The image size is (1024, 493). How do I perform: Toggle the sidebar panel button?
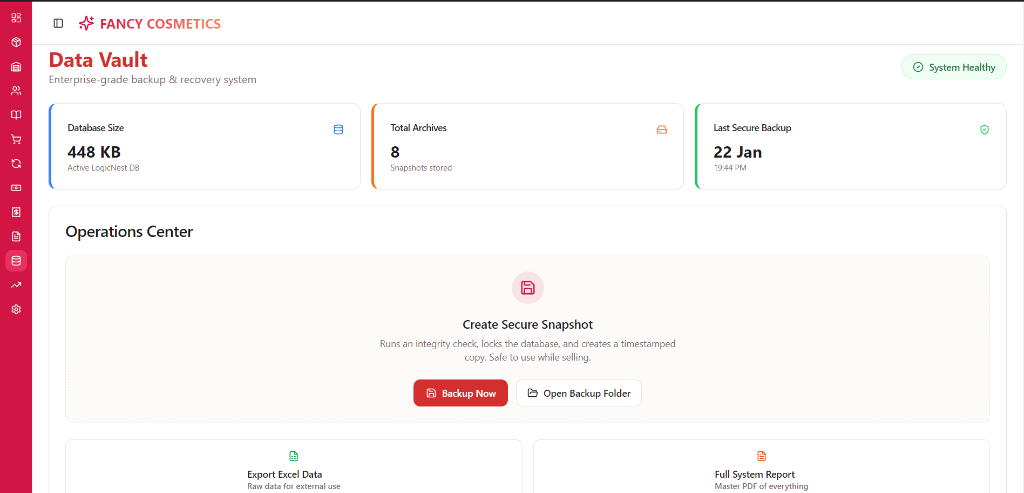tap(58, 23)
